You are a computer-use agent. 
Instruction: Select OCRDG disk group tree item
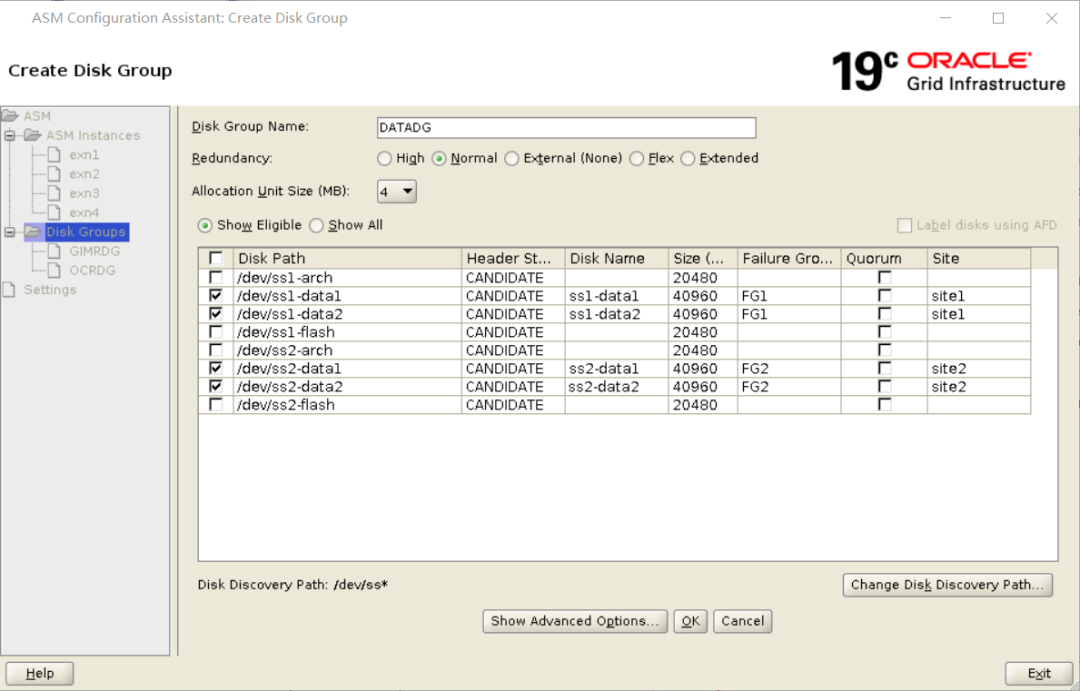tap(92, 270)
